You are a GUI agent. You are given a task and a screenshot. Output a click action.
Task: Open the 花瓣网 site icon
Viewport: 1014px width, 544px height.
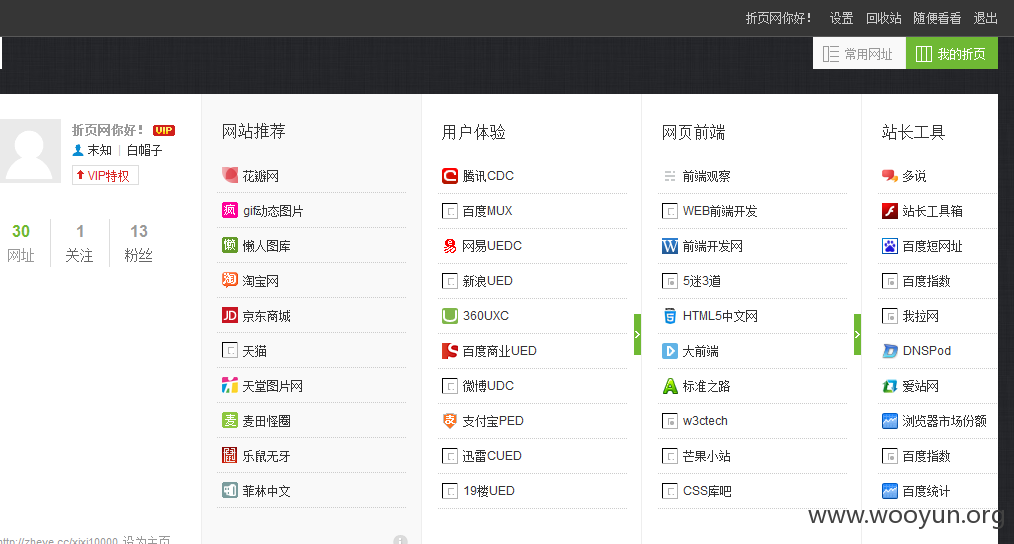click(230, 175)
